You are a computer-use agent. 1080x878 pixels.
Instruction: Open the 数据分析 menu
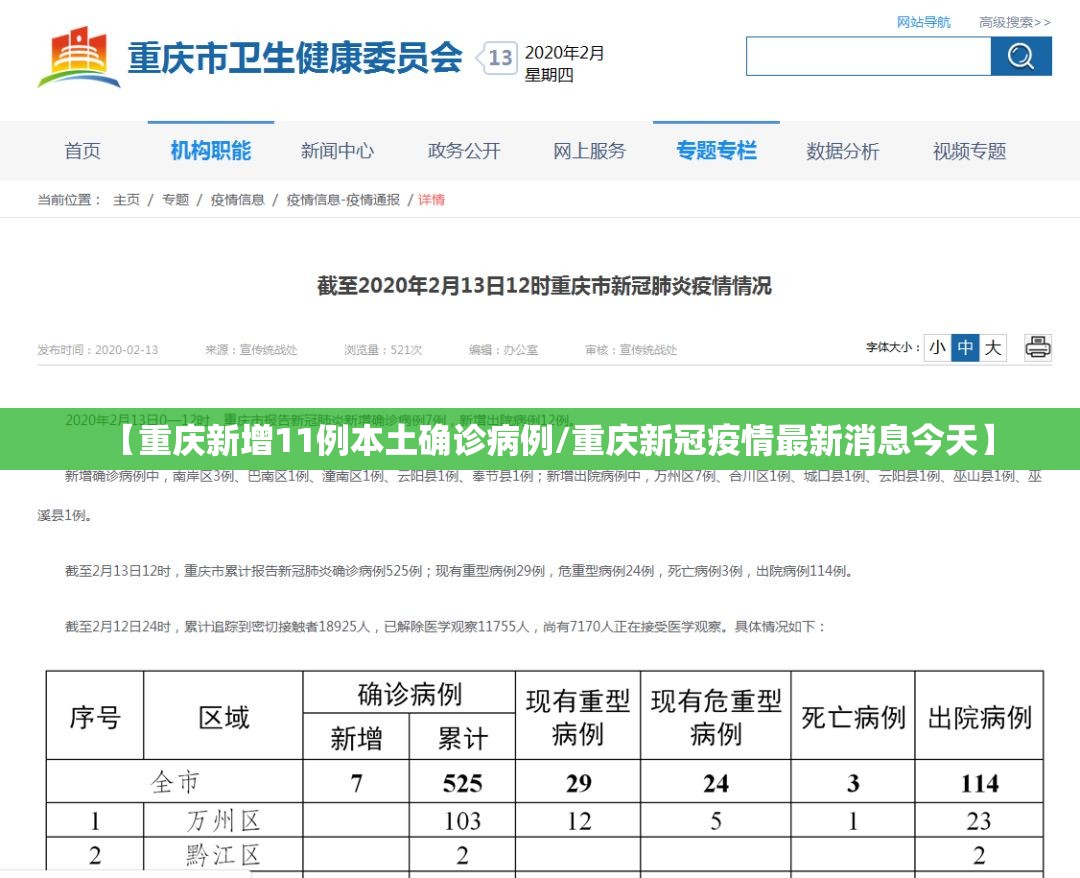(843, 151)
